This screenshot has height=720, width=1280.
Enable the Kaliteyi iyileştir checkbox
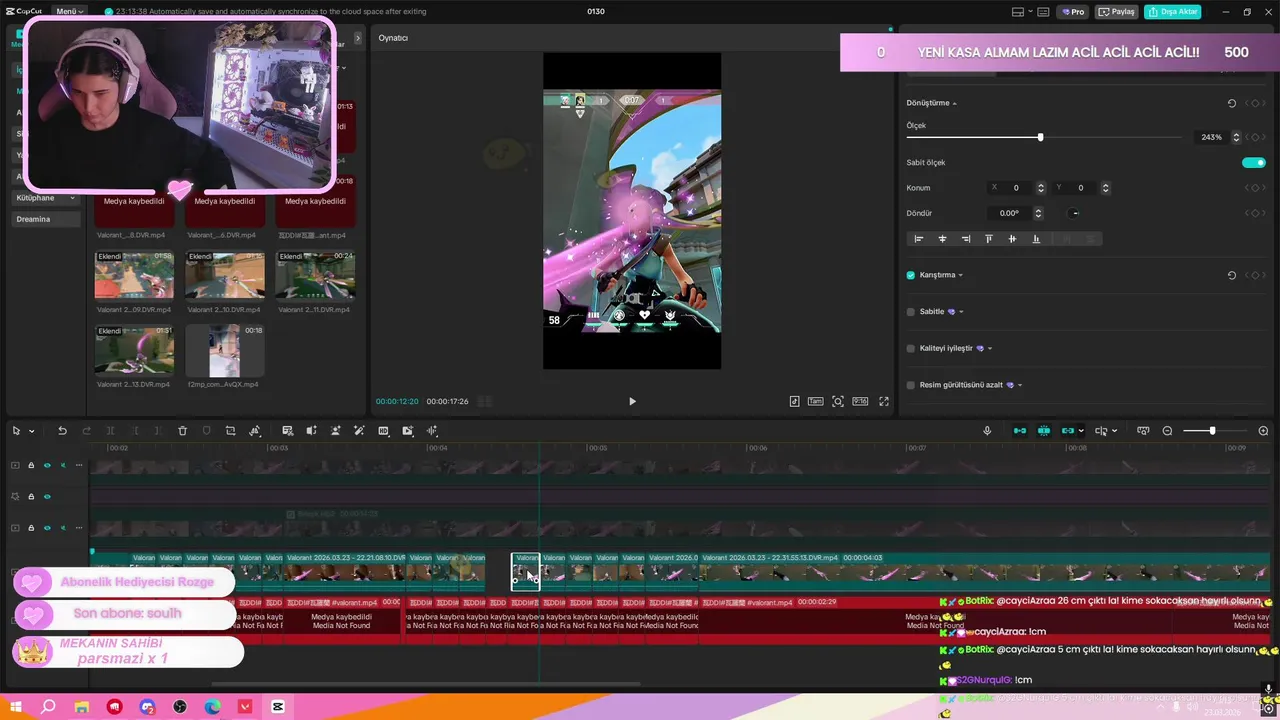pyautogui.click(x=911, y=348)
